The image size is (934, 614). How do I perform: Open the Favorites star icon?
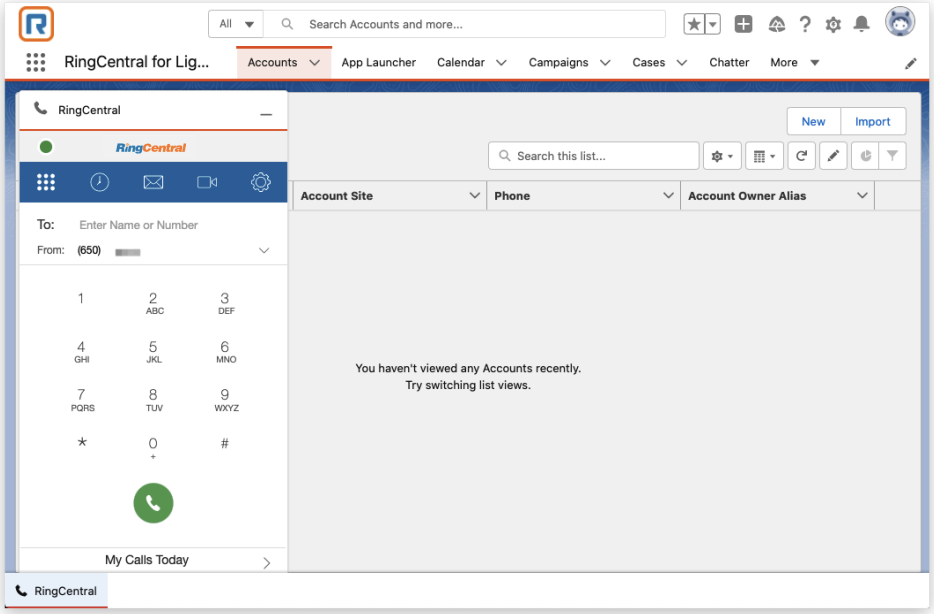click(694, 24)
